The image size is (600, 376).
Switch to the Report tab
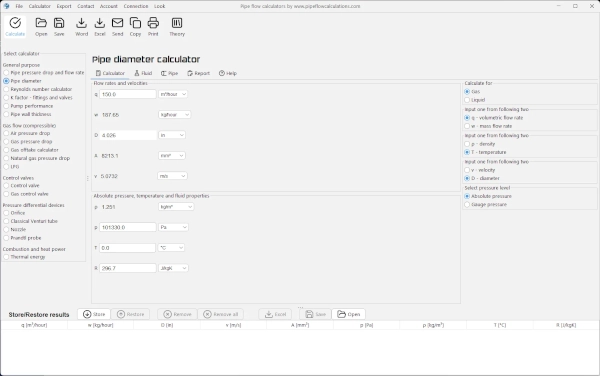click(x=198, y=73)
